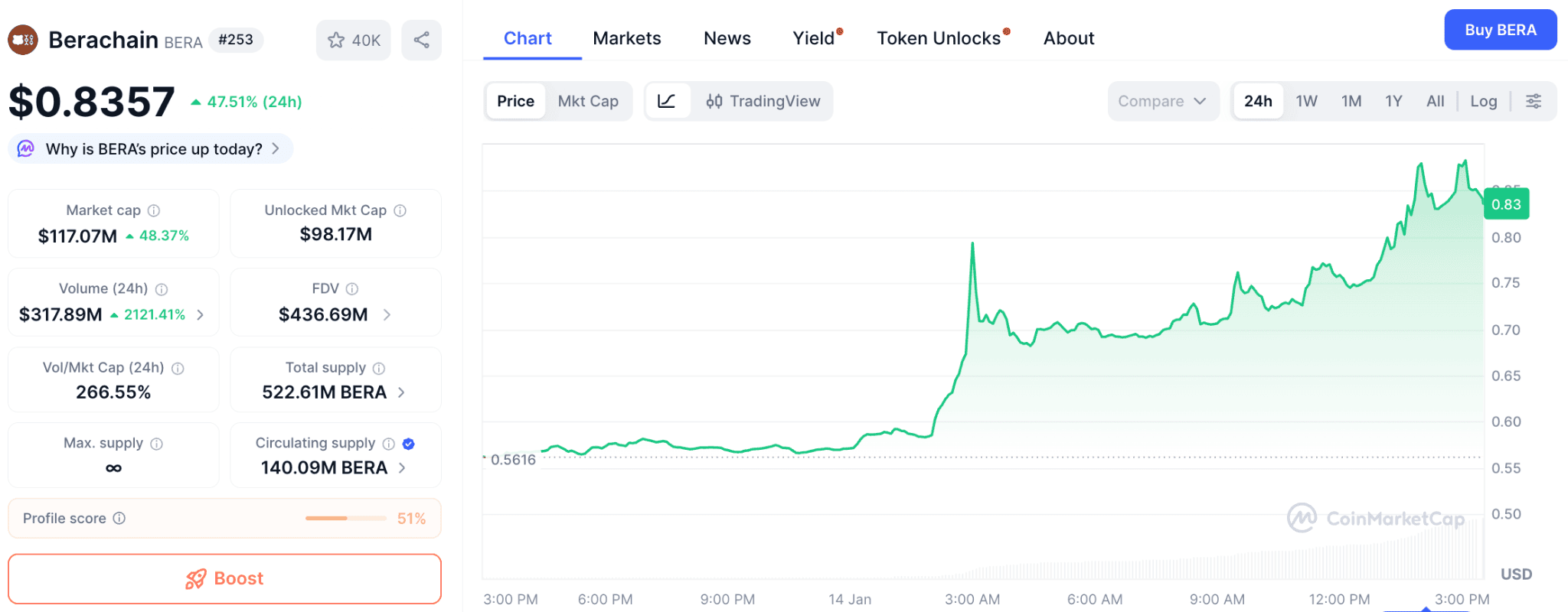The width and height of the screenshot is (1568, 612).
Task: Switch chart to Mkt Cap view
Action: [x=588, y=100]
